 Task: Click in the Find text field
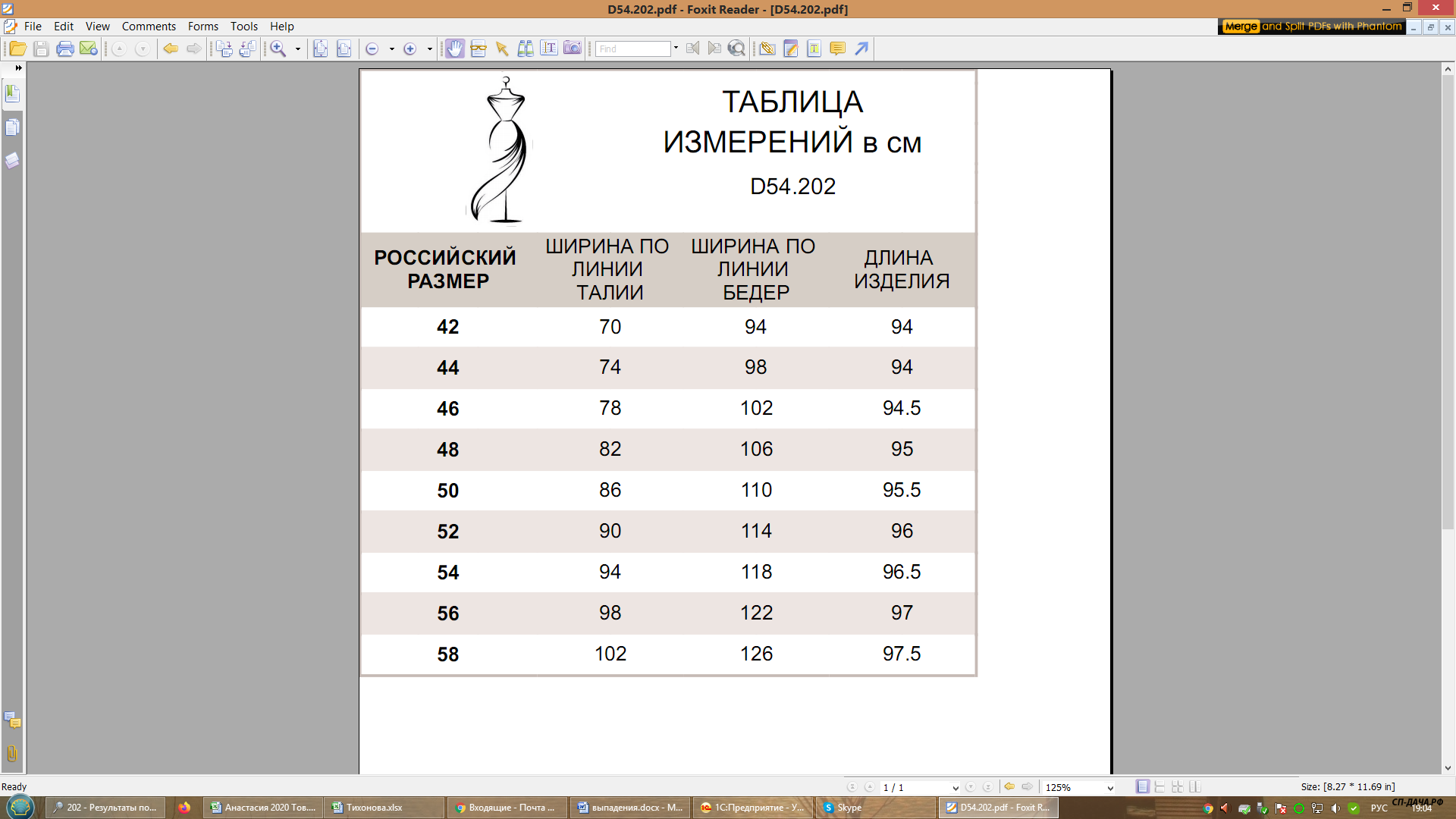tap(632, 49)
